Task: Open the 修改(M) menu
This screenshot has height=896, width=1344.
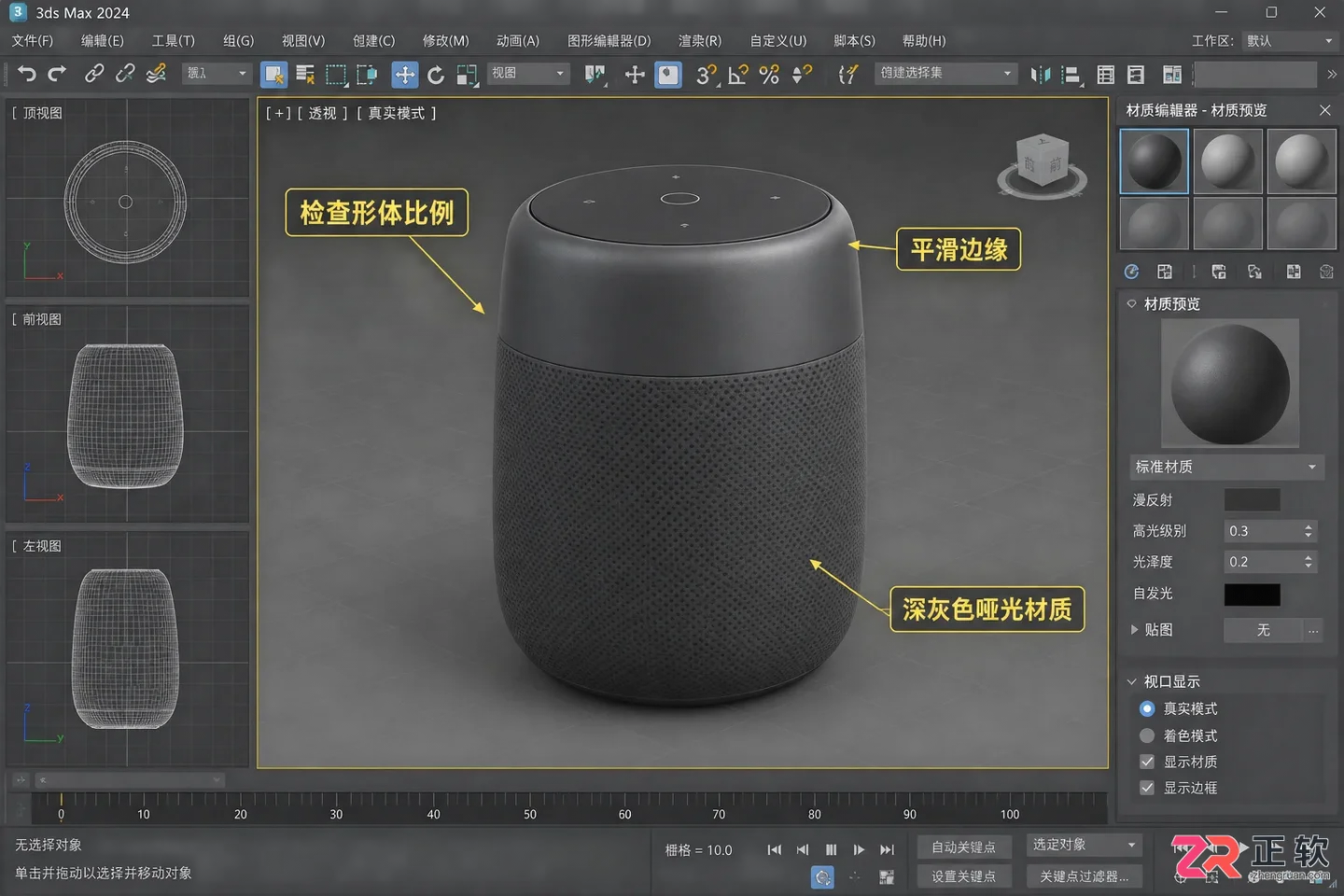Action: click(x=445, y=41)
